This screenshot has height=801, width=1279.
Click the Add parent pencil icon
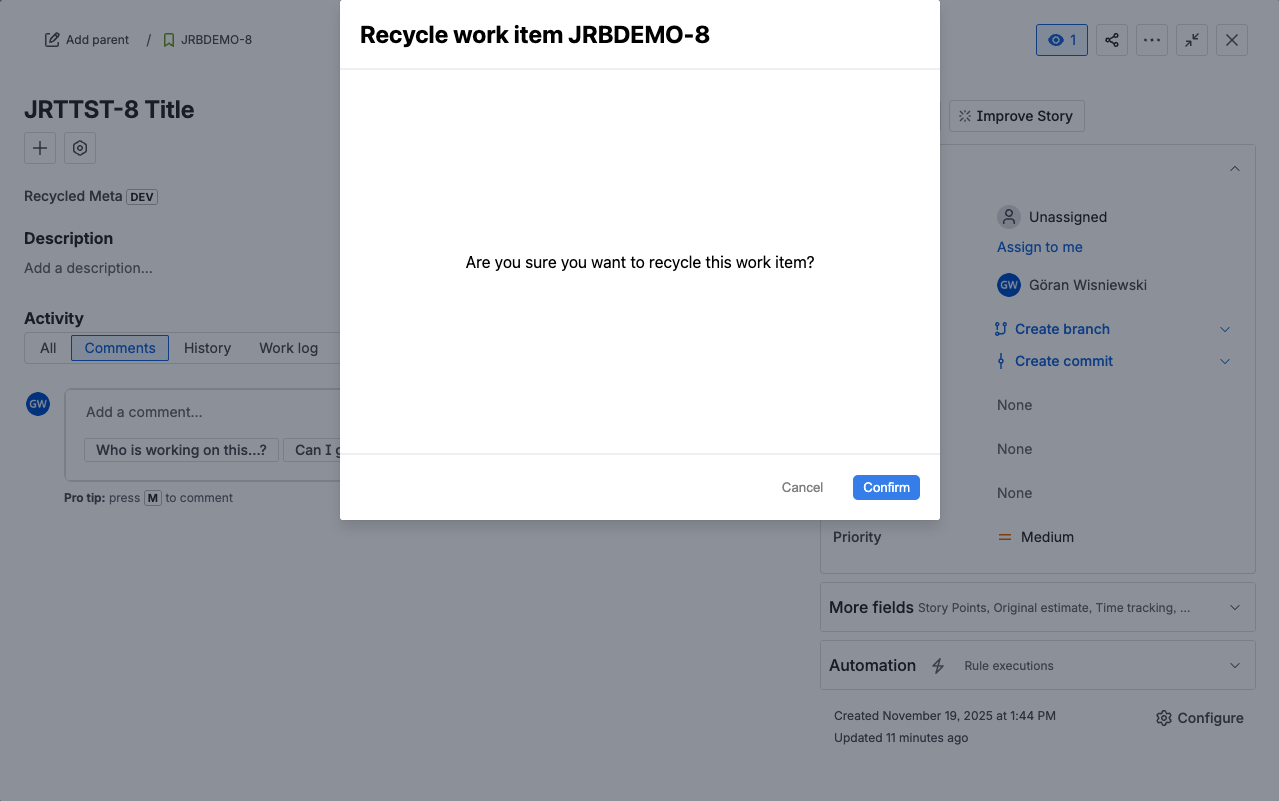point(52,40)
